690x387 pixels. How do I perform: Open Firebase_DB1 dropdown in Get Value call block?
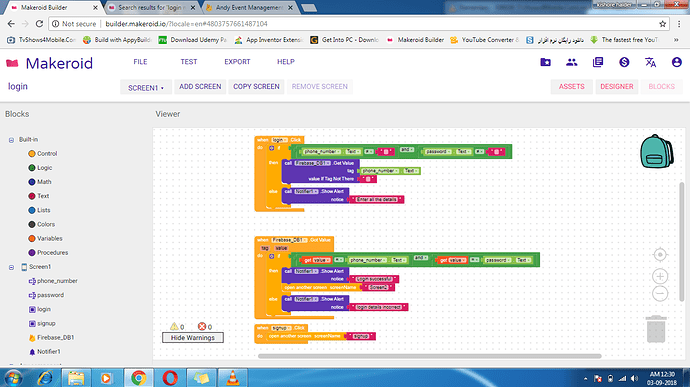click(312, 163)
